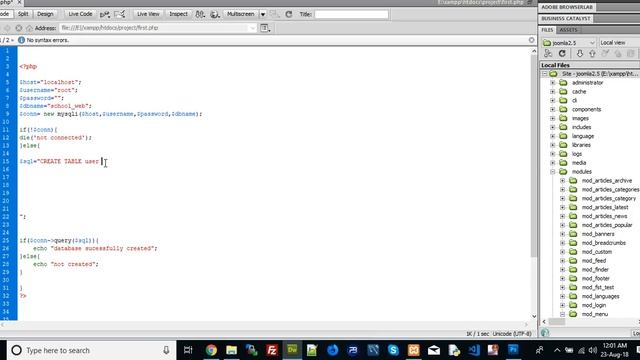Click the volume speaker tray icon
The height and width of the screenshot is (360, 640).
click(593, 350)
